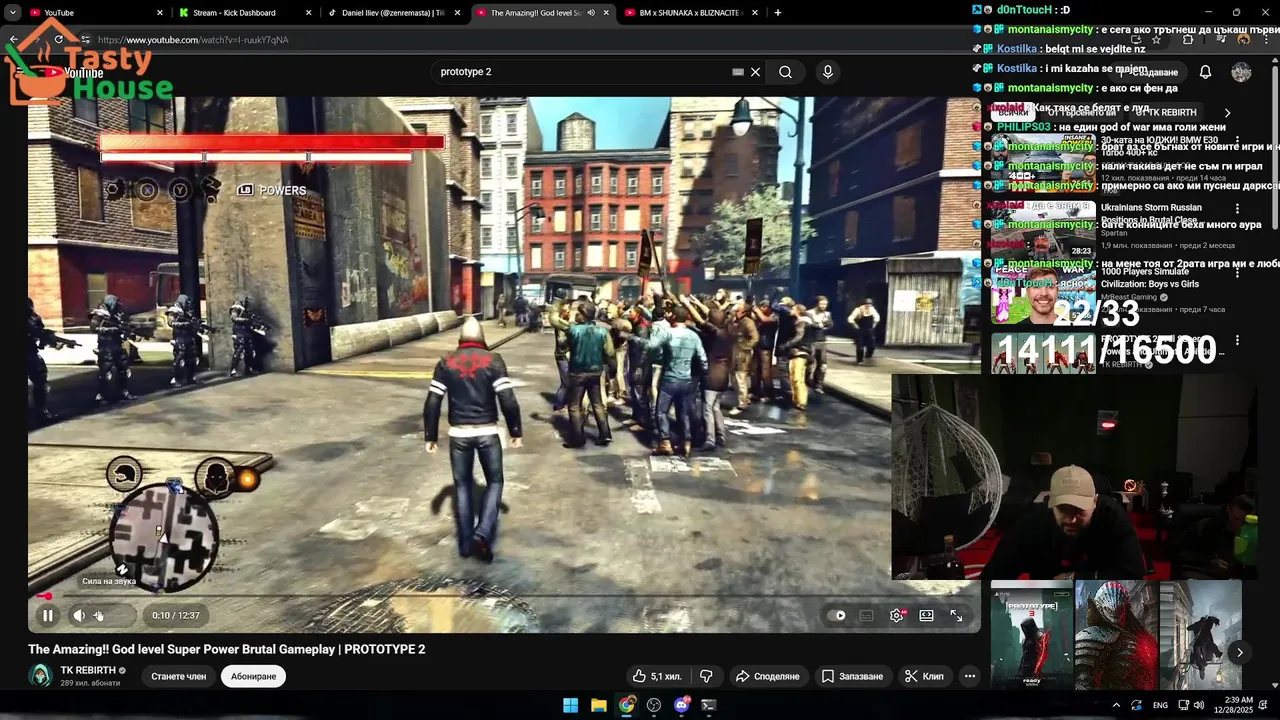This screenshot has width=1280, height=720.
Task: Switch to Daniel Iliev TikTok tab
Action: (x=393, y=13)
